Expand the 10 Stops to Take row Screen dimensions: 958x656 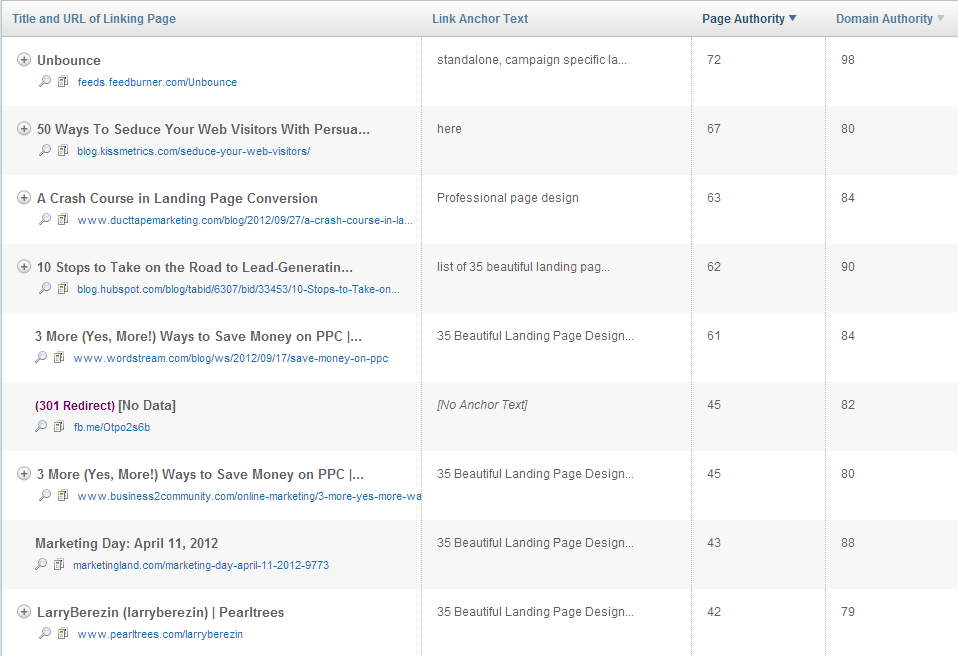point(24,266)
